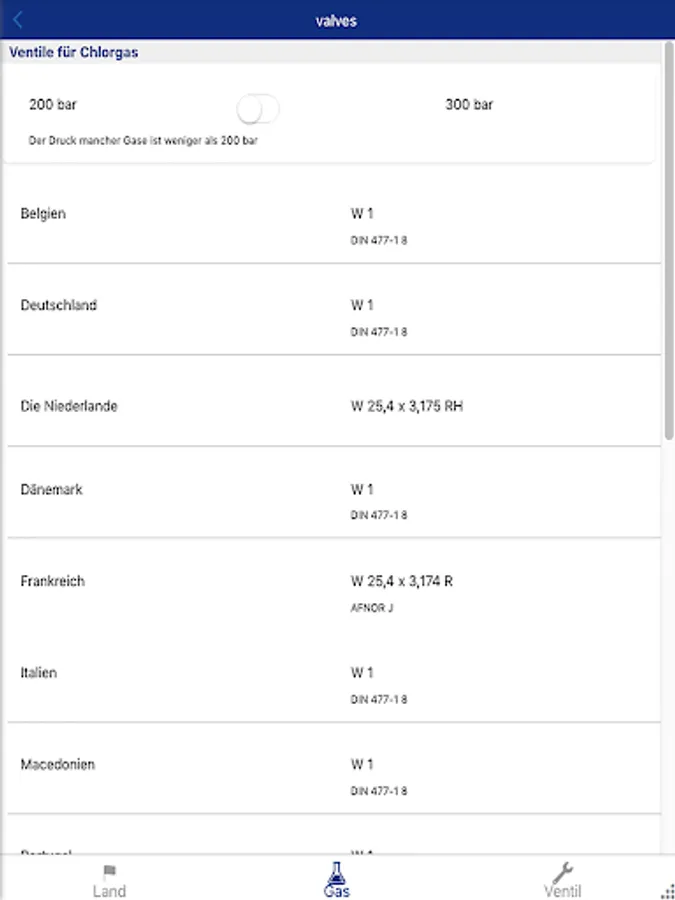Open the Ventil tab label
Image resolution: width=675 pixels, height=900 pixels.
tap(562, 891)
